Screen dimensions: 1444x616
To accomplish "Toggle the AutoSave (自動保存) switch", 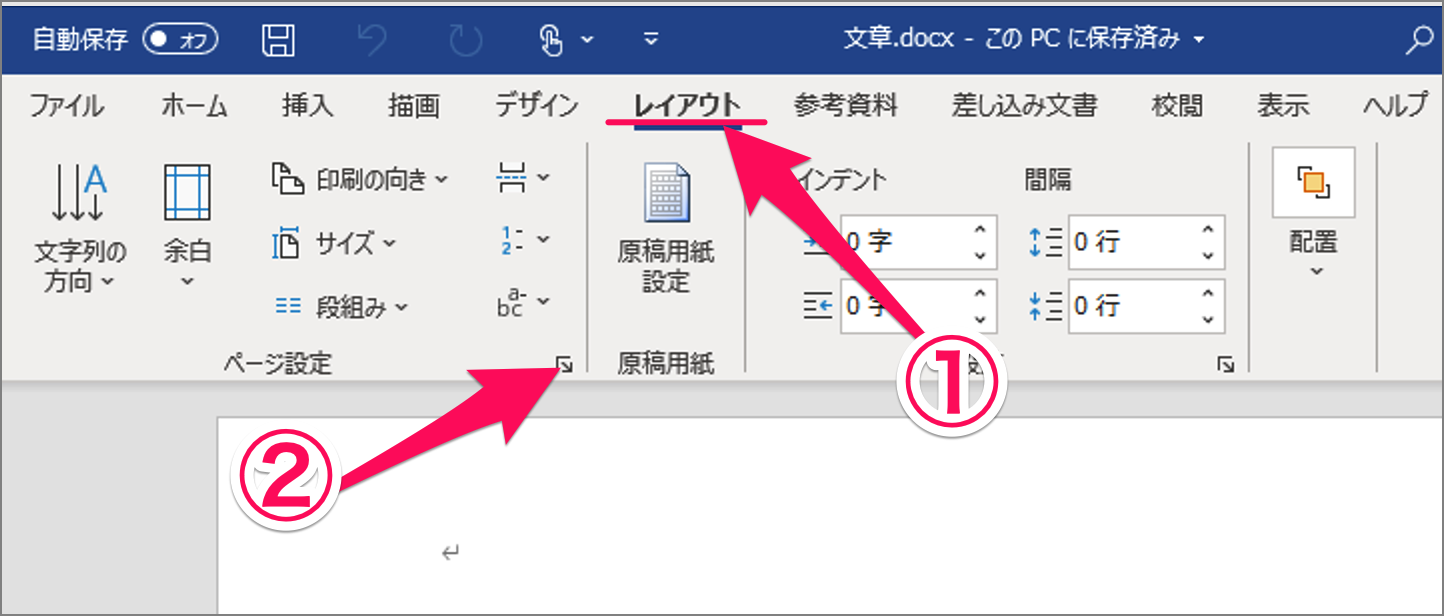I will pyautogui.click(x=180, y=39).
